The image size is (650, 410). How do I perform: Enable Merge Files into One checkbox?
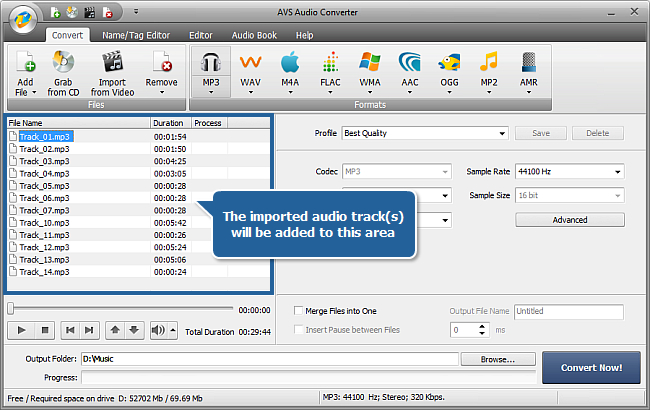click(298, 311)
